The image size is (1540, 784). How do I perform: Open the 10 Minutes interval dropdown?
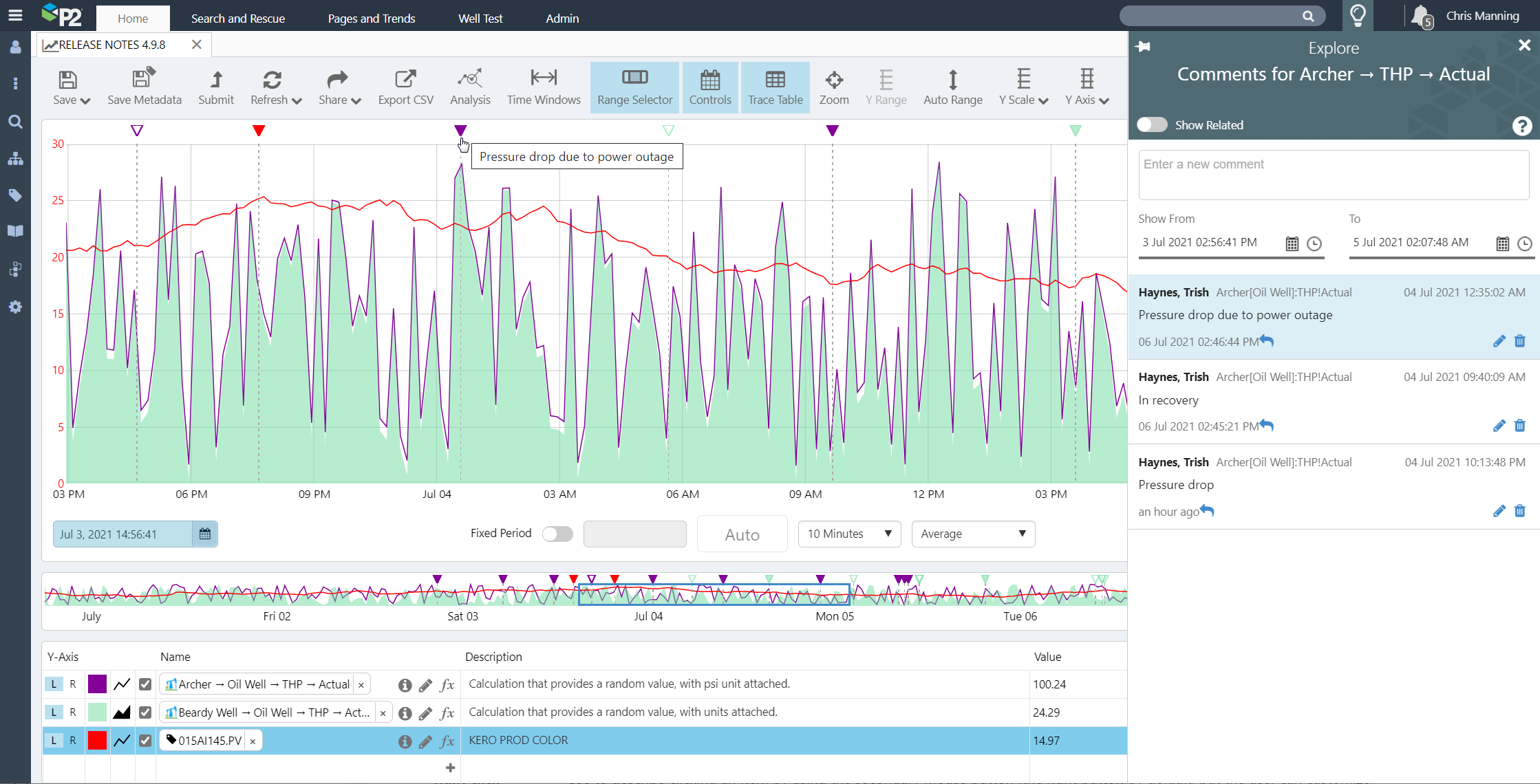tap(849, 534)
